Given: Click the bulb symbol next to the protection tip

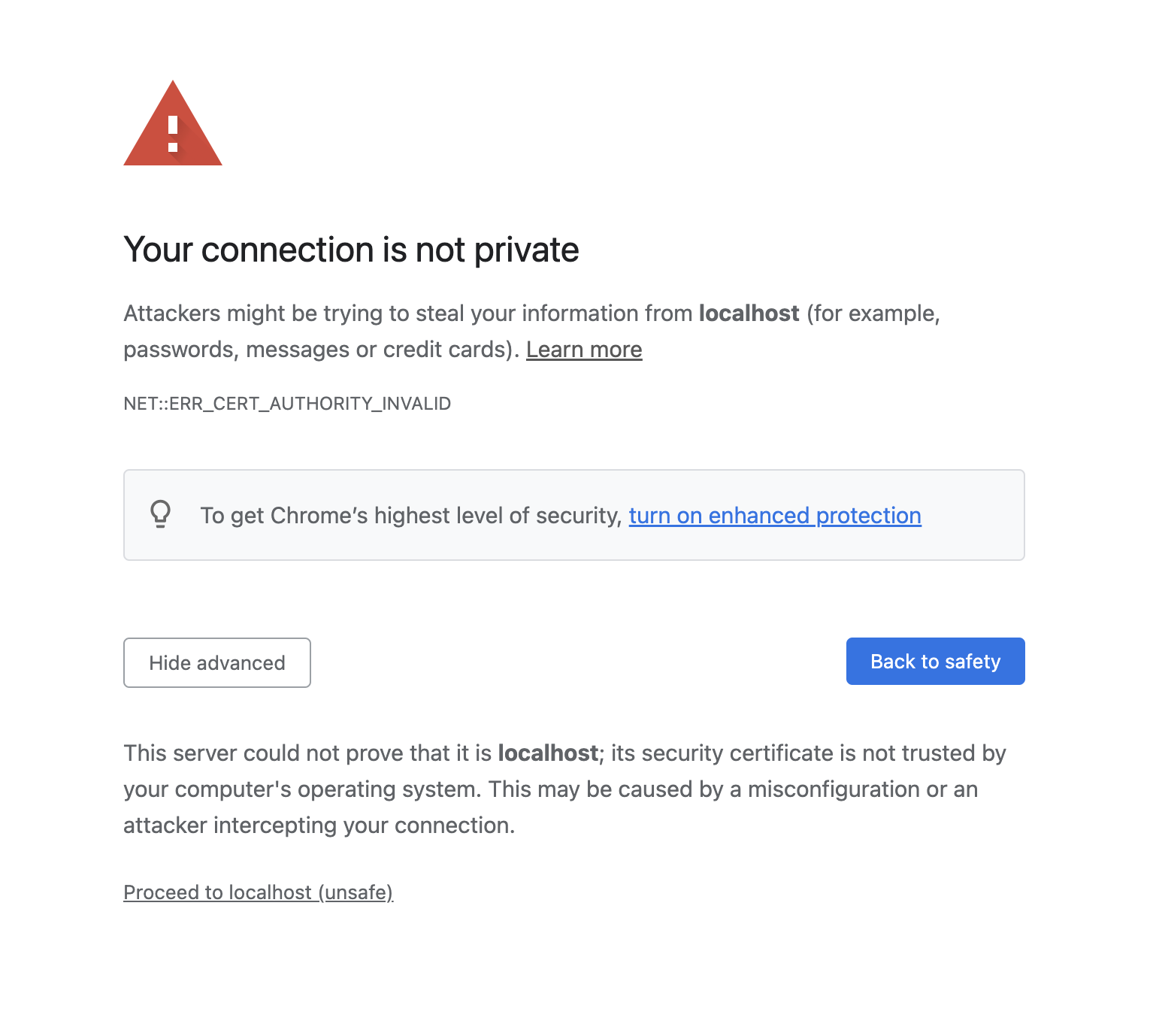Looking at the screenshot, I should coord(161,514).
